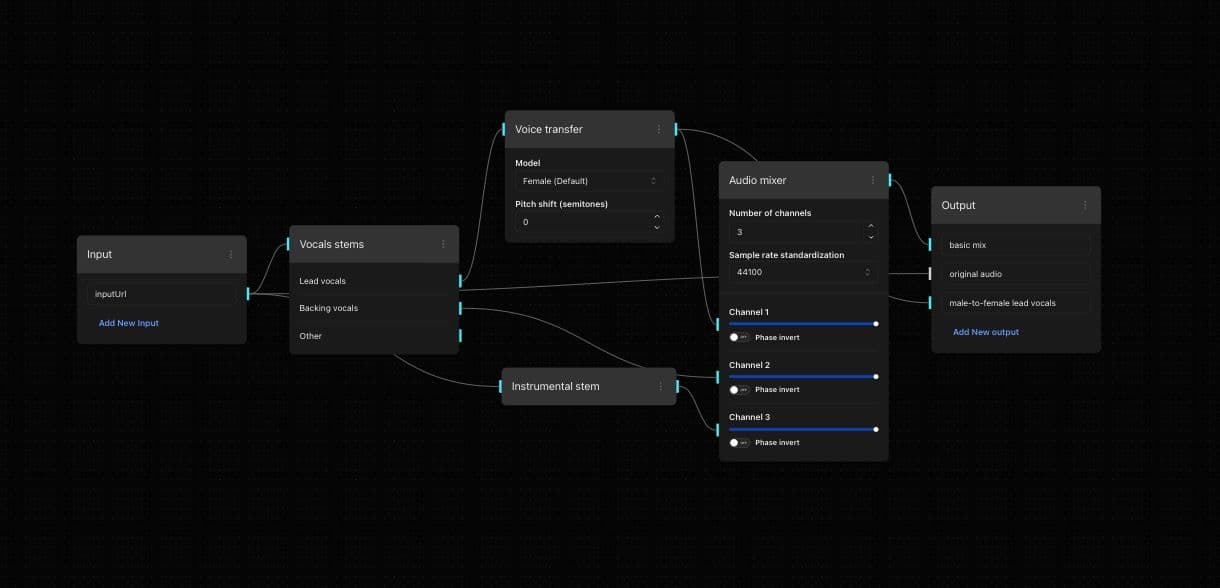Viewport: 1220px width, 588px height.
Task: Toggle Phase invert for Channel 1
Action: click(739, 338)
